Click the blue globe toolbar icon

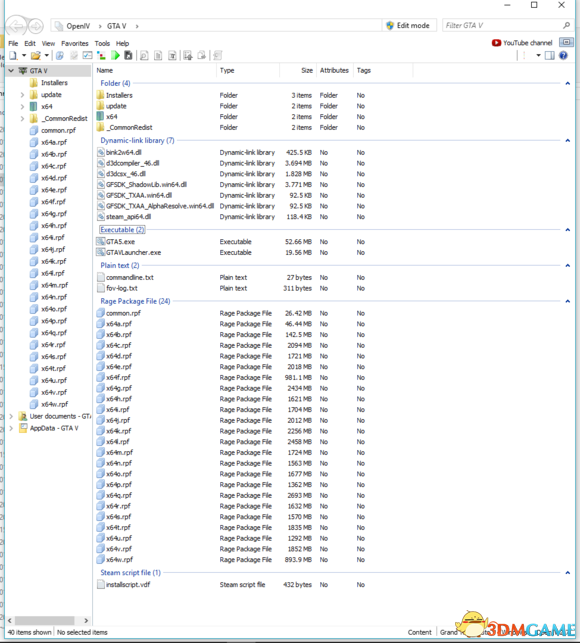click(x=59, y=55)
